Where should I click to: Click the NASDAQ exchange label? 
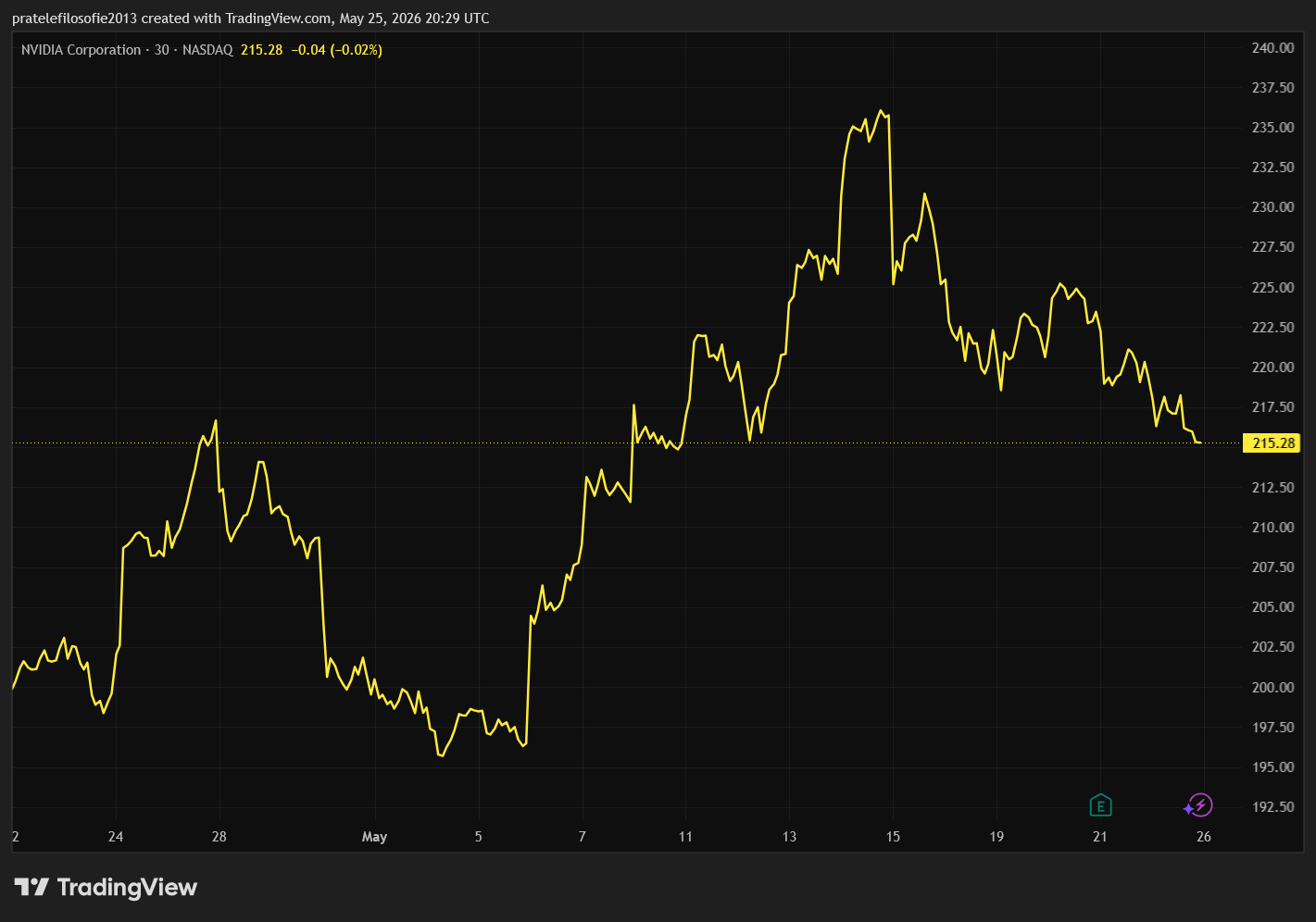point(207,50)
